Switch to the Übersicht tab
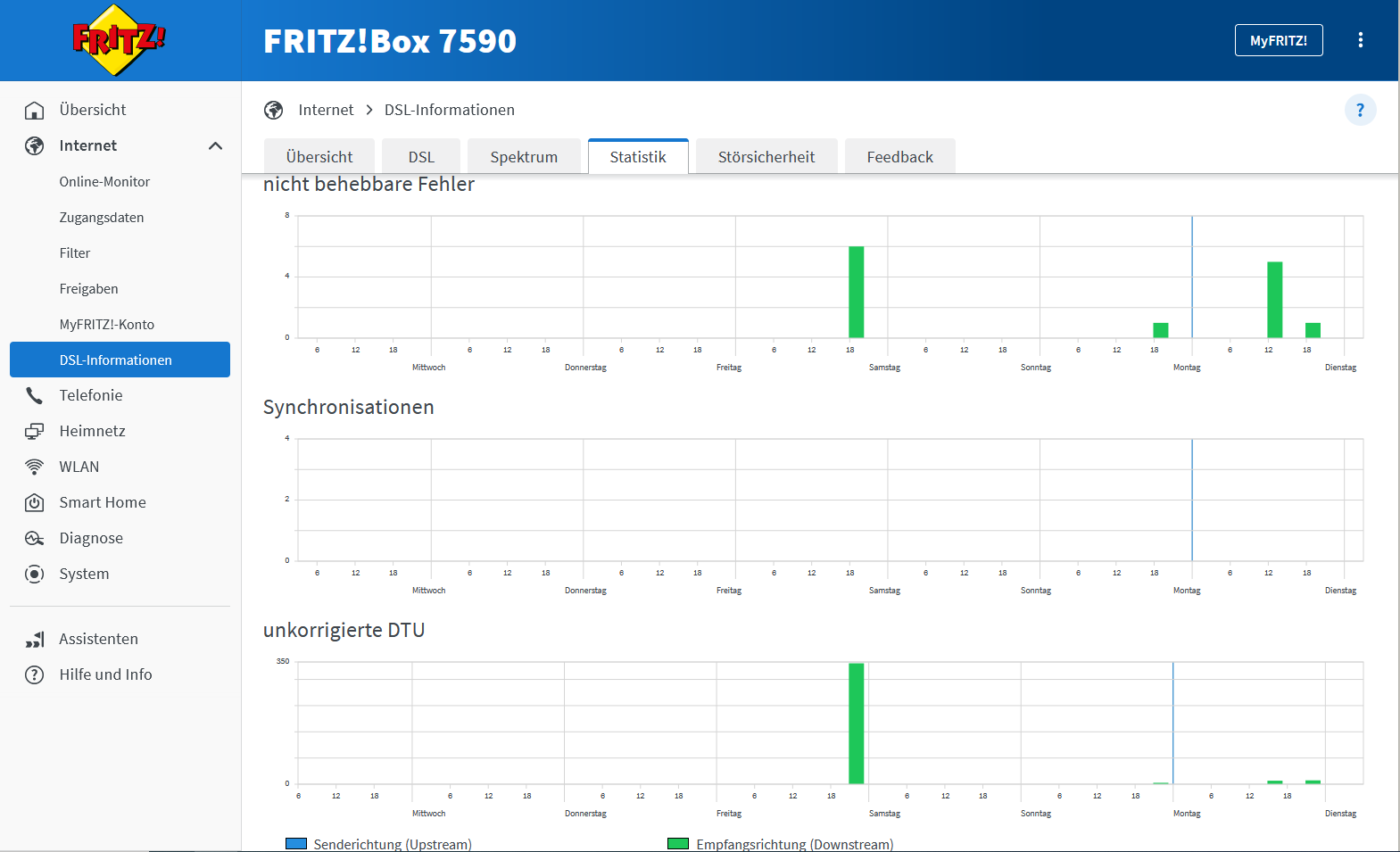Screen dimensions: 1400x852 tap(319, 156)
